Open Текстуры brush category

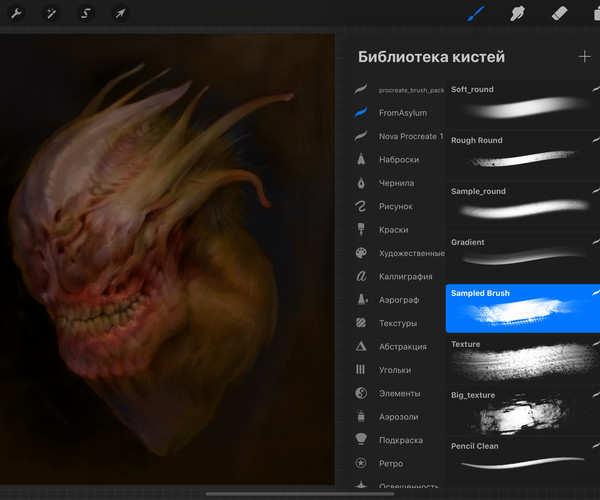(x=398, y=323)
